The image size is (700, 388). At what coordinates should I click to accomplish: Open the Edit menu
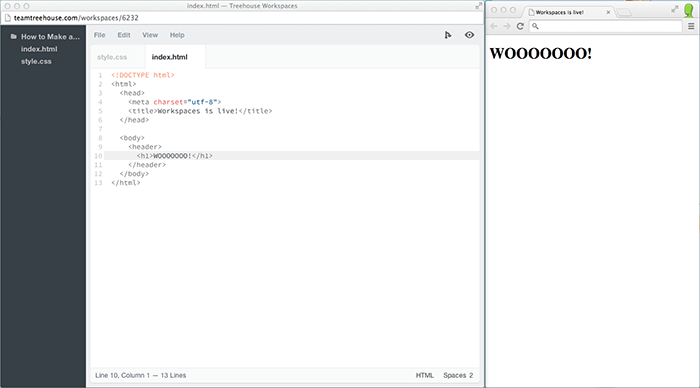click(x=124, y=35)
